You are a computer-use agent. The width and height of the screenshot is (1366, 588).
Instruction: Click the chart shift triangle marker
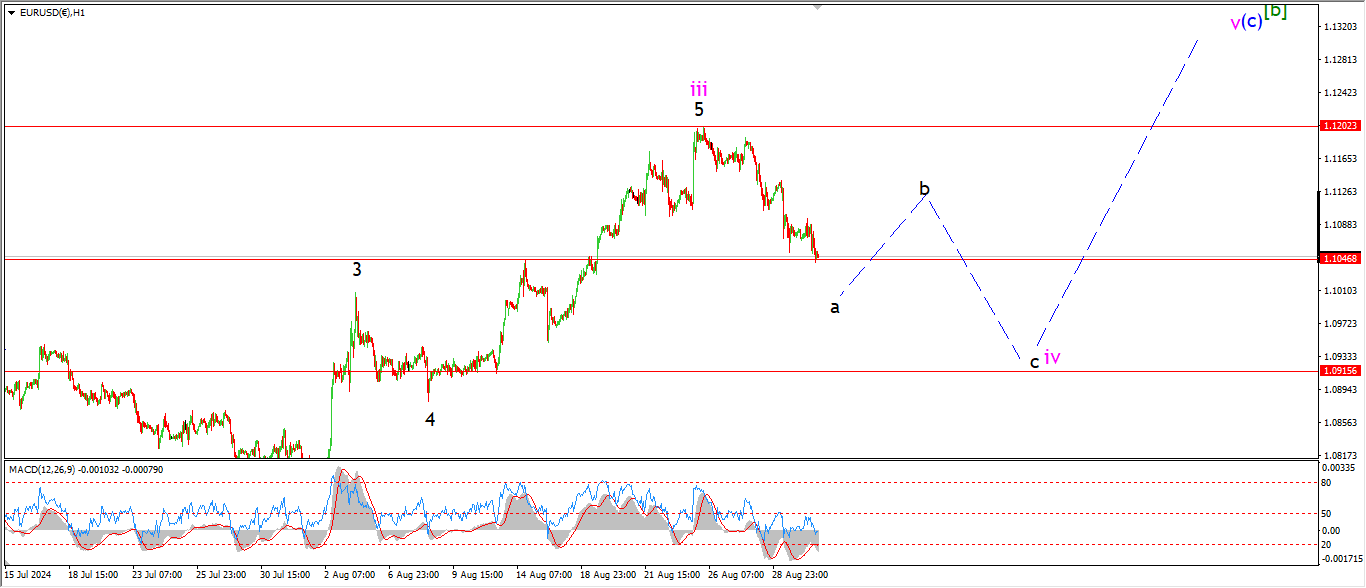pyautogui.click(x=818, y=6)
